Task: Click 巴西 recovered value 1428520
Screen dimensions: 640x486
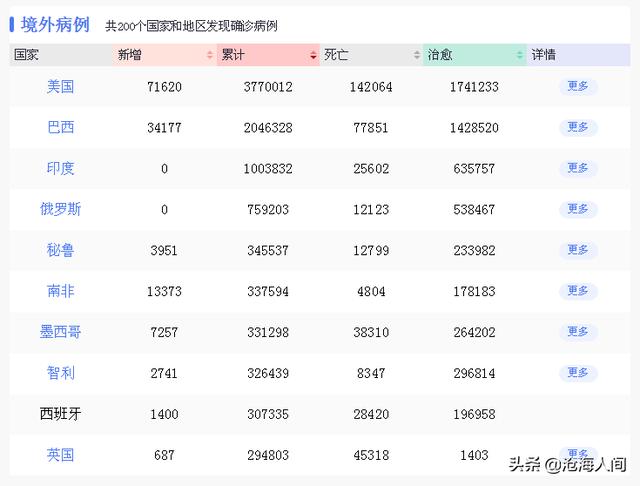Action: [x=474, y=128]
